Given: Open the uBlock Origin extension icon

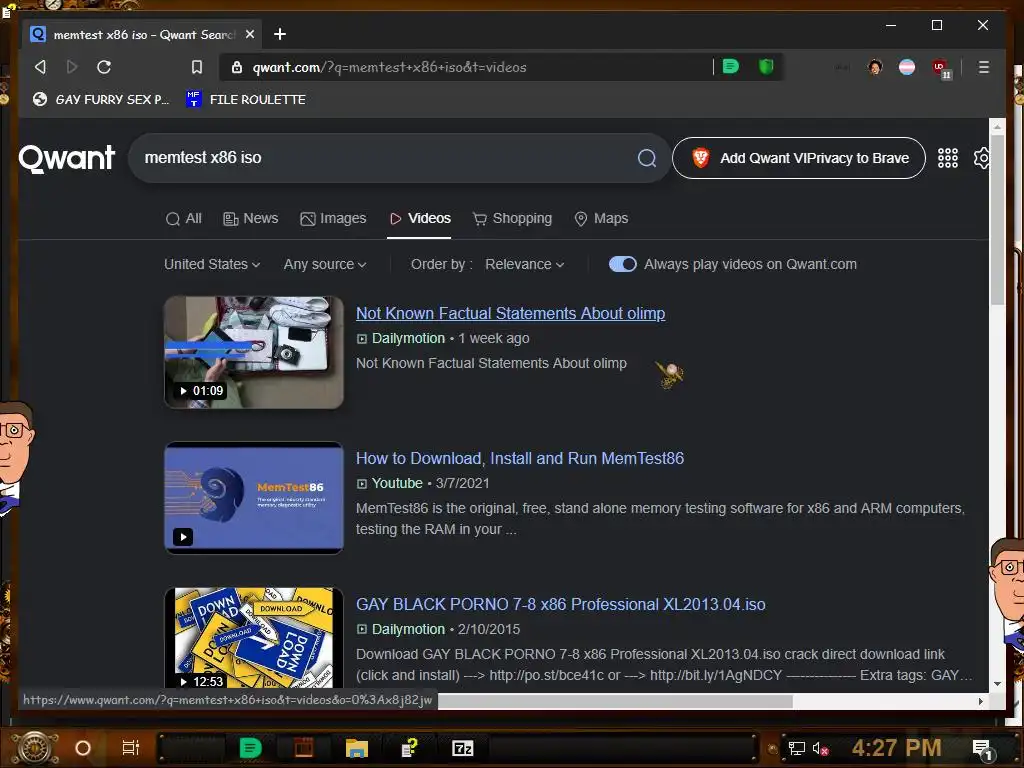Looking at the screenshot, I should coord(940,67).
